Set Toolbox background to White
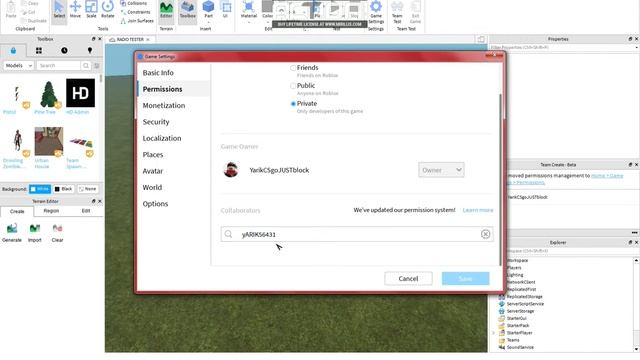 coord(40,189)
